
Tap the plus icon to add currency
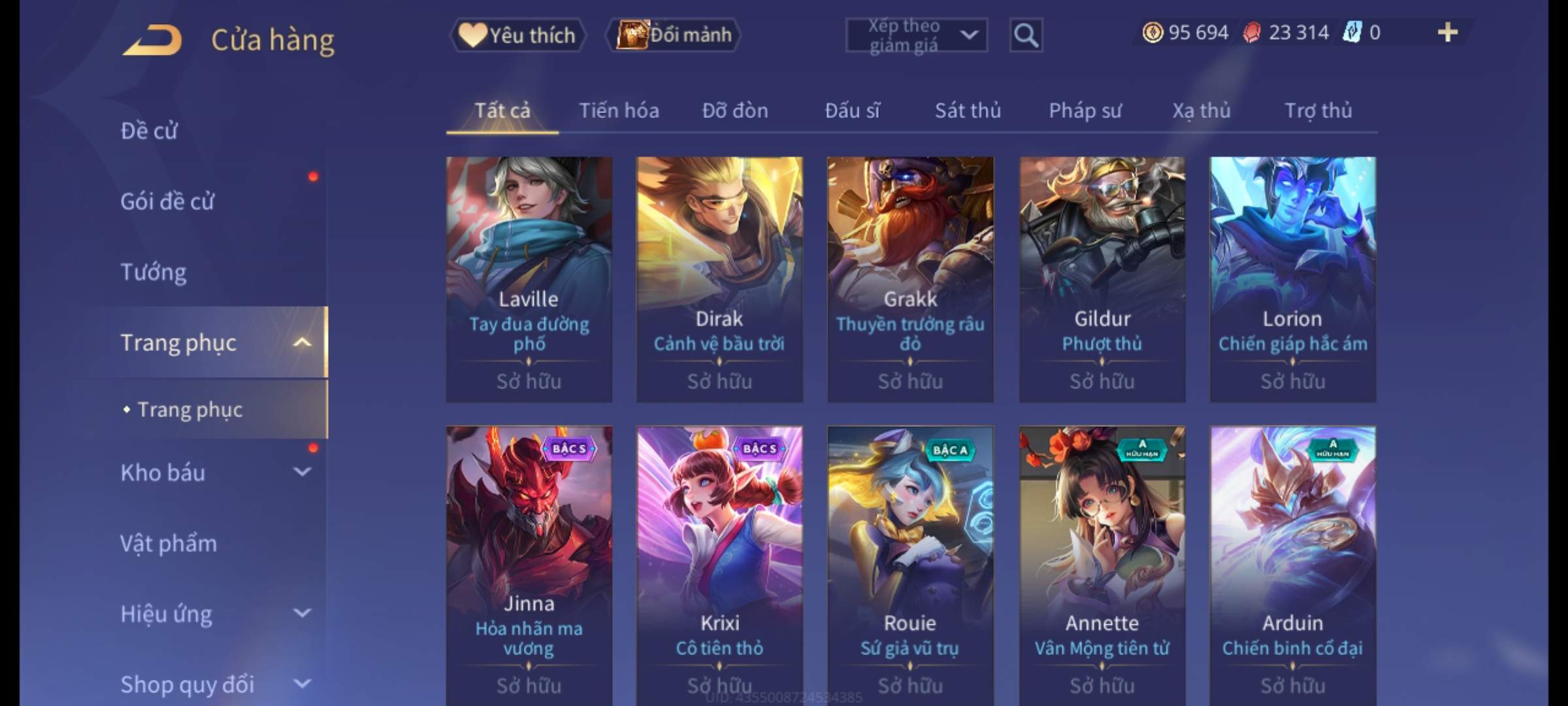tap(1448, 32)
